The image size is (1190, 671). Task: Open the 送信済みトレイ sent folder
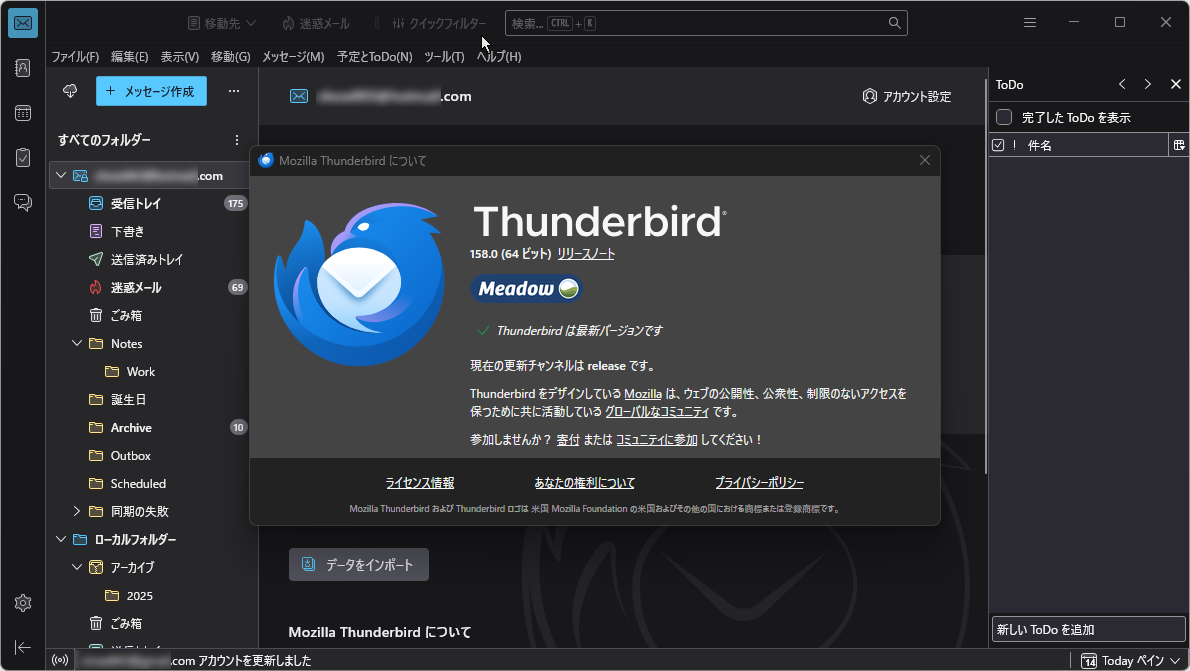pos(149,260)
